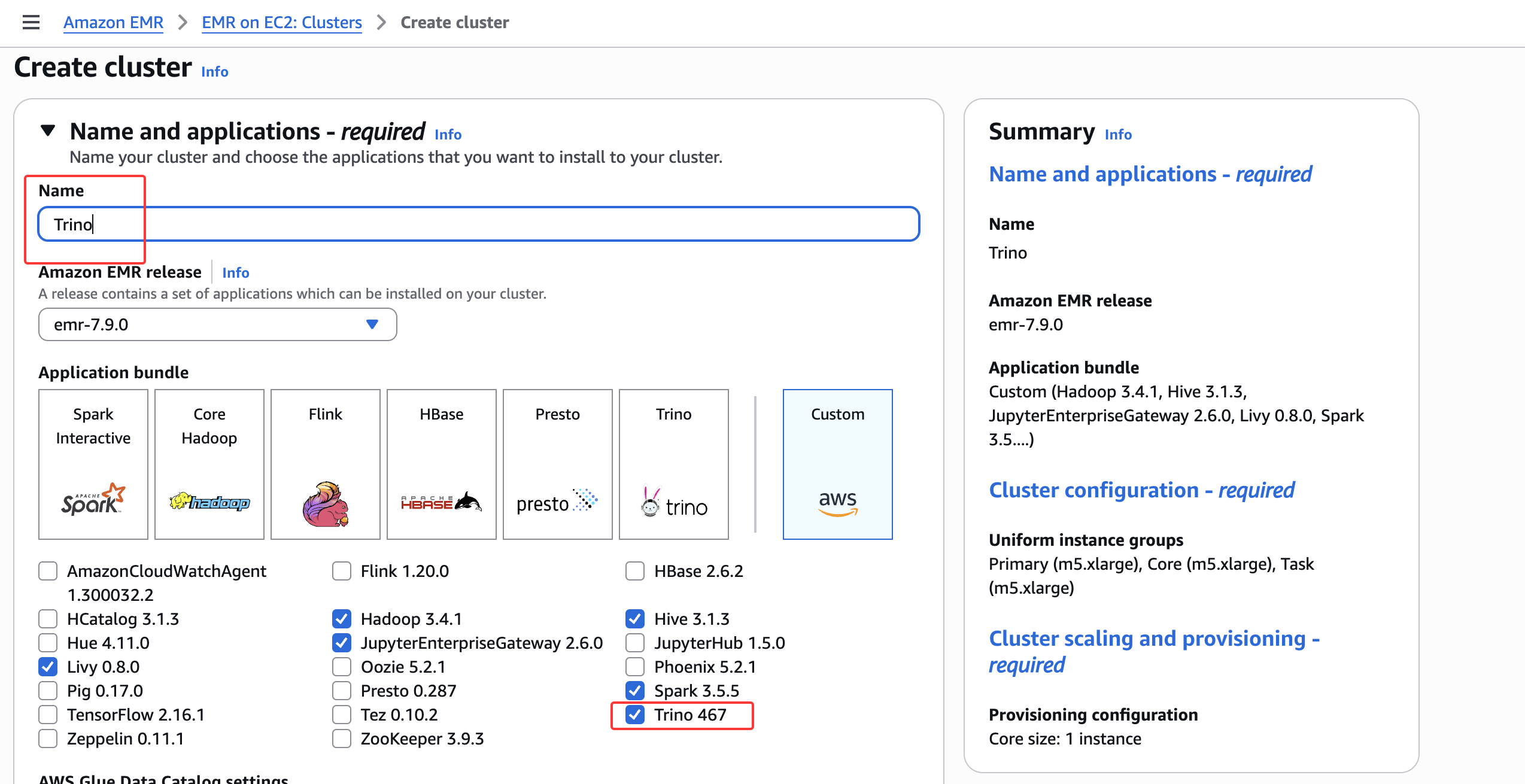This screenshot has width=1525, height=784.
Task: Select the Trino bundle card
Action: pos(674,464)
